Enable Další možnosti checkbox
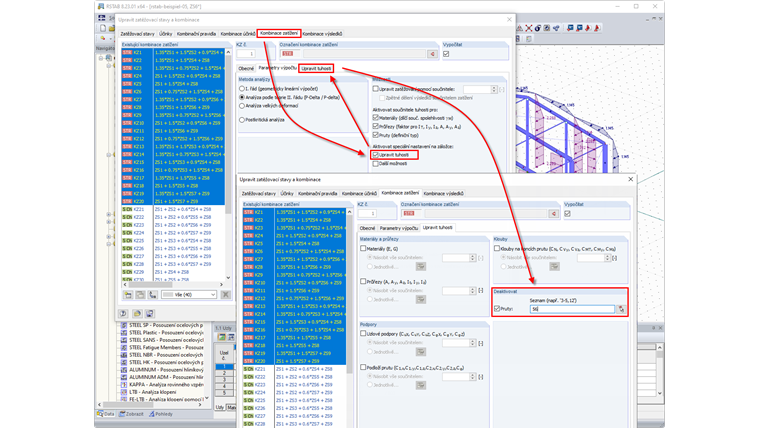Image resolution: width=760 pixels, height=428 pixels. [376, 164]
